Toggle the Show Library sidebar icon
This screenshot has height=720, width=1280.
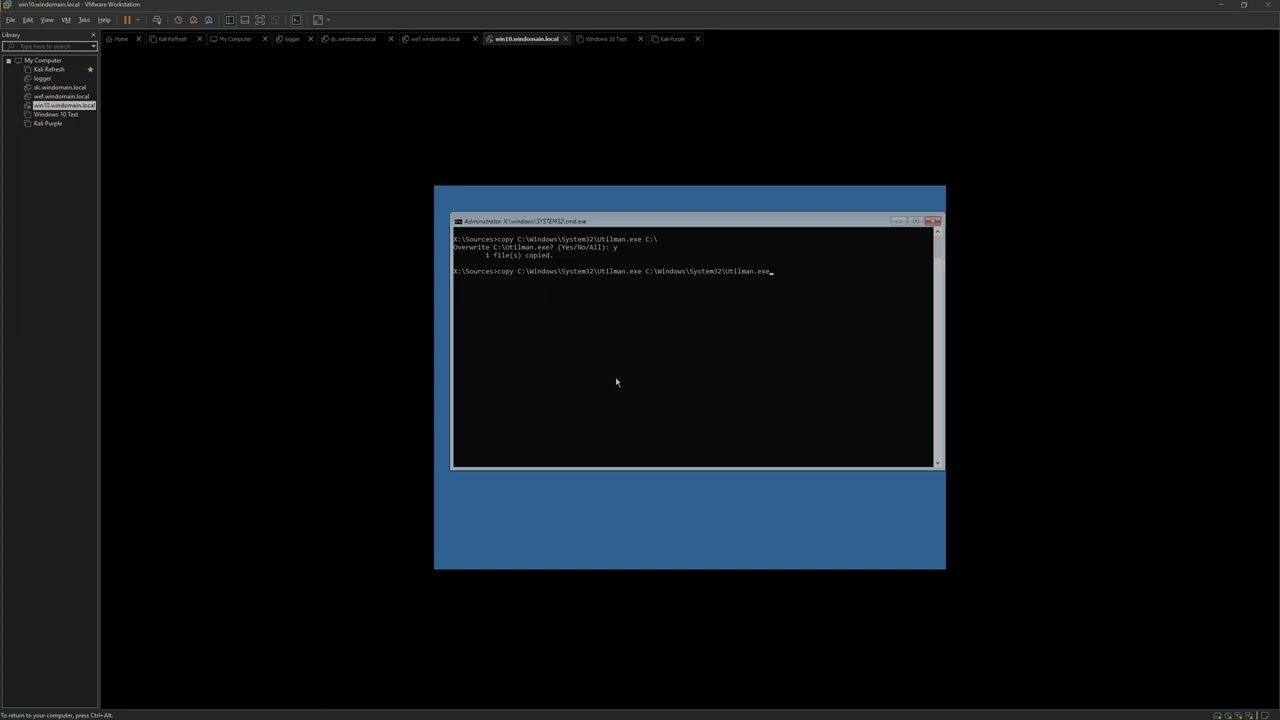pos(230,20)
